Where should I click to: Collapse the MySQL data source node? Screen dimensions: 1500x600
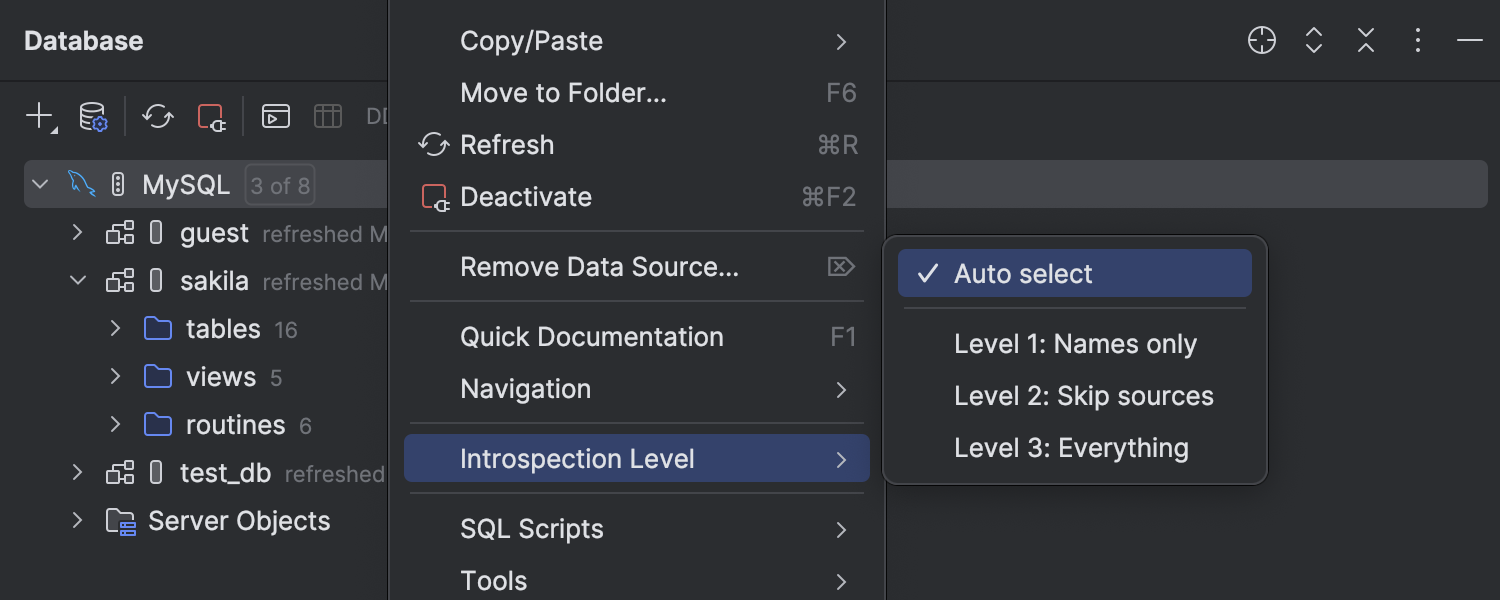point(40,185)
